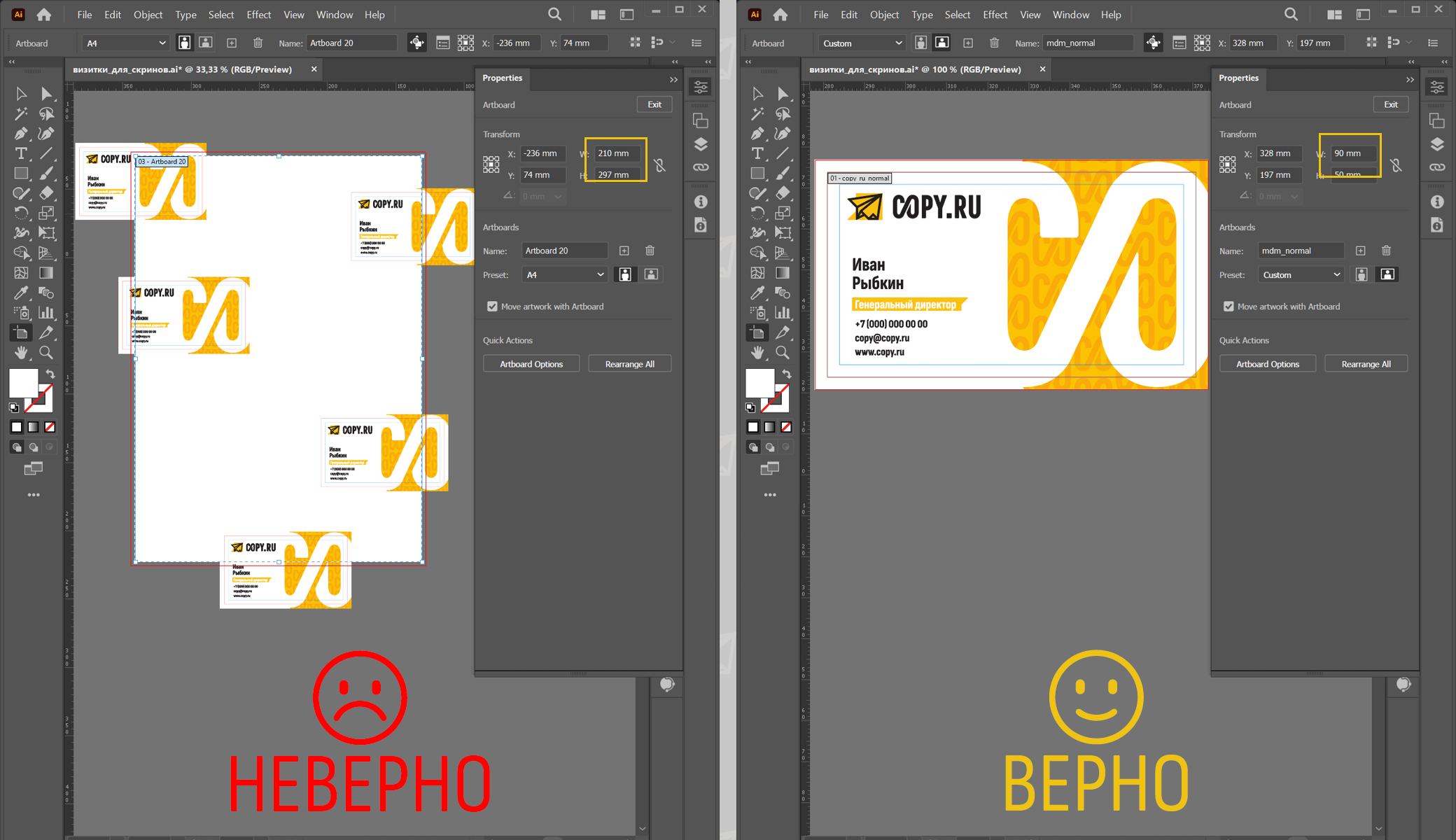The height and width of the screenshot is (840, 1456).
Task: Delete artboard via trash icon in left Properties panel
Action: [x=650, y=251]
